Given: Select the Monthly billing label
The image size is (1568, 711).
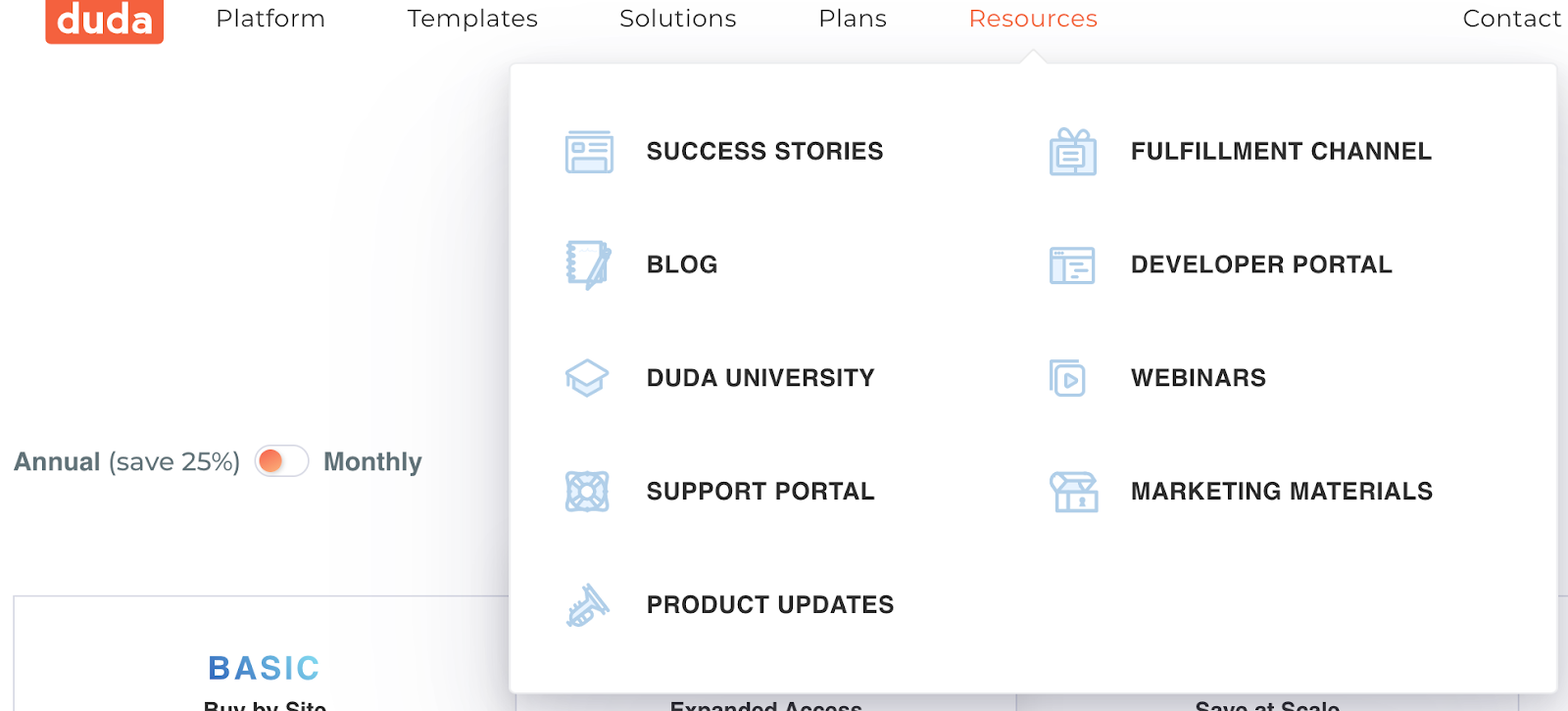Looking at the screenshot, I should pyautogui.click(x=372, y=461).
